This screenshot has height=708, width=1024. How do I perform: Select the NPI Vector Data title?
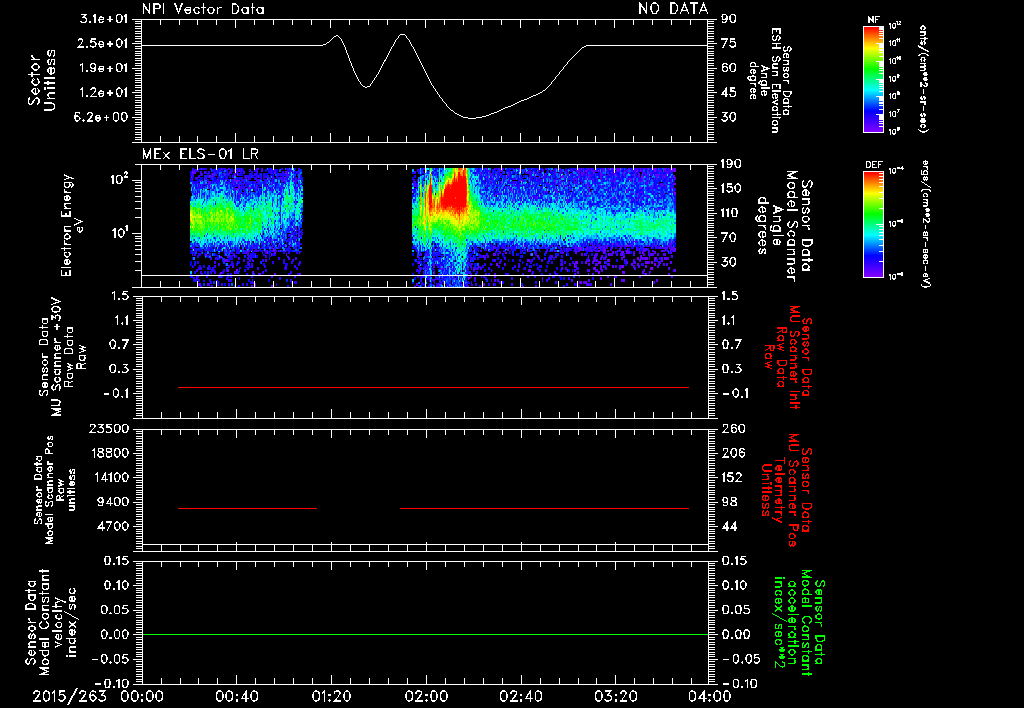(x=203, y=9)
